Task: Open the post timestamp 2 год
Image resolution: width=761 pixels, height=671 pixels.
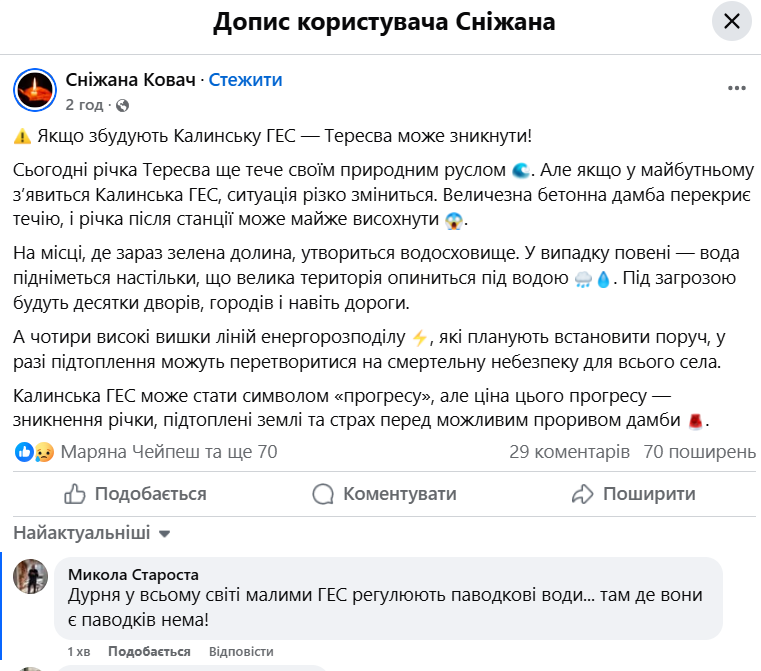Action: pos(84,104)
